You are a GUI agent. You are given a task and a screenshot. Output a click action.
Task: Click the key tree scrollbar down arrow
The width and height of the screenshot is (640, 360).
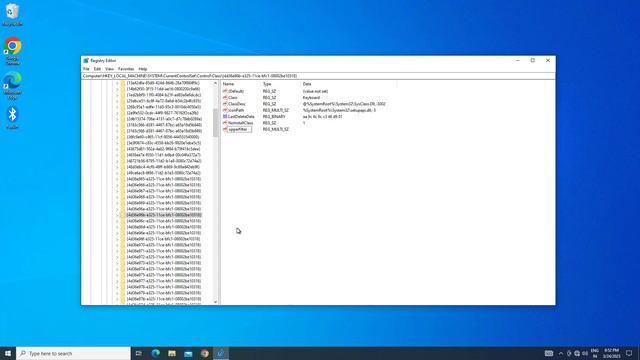point(216,302)
